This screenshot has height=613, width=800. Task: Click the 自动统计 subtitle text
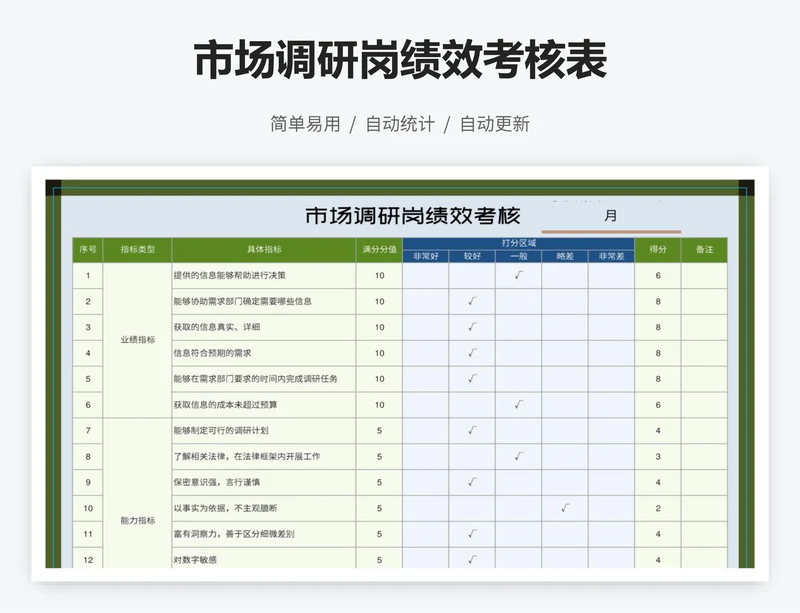point(400,124)
